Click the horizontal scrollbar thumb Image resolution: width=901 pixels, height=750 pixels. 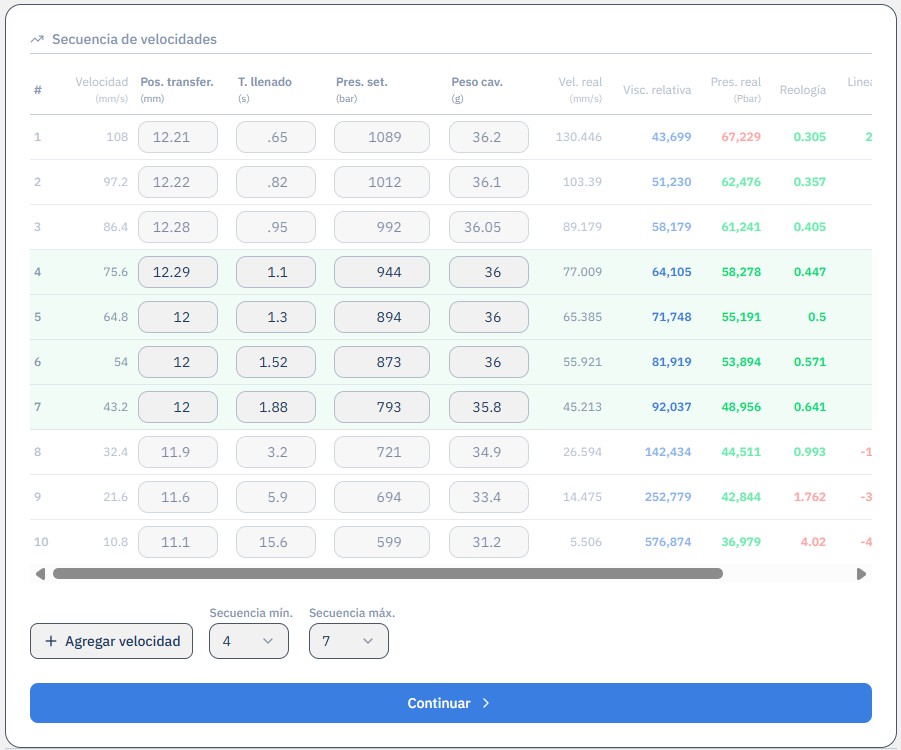point(388,574)
